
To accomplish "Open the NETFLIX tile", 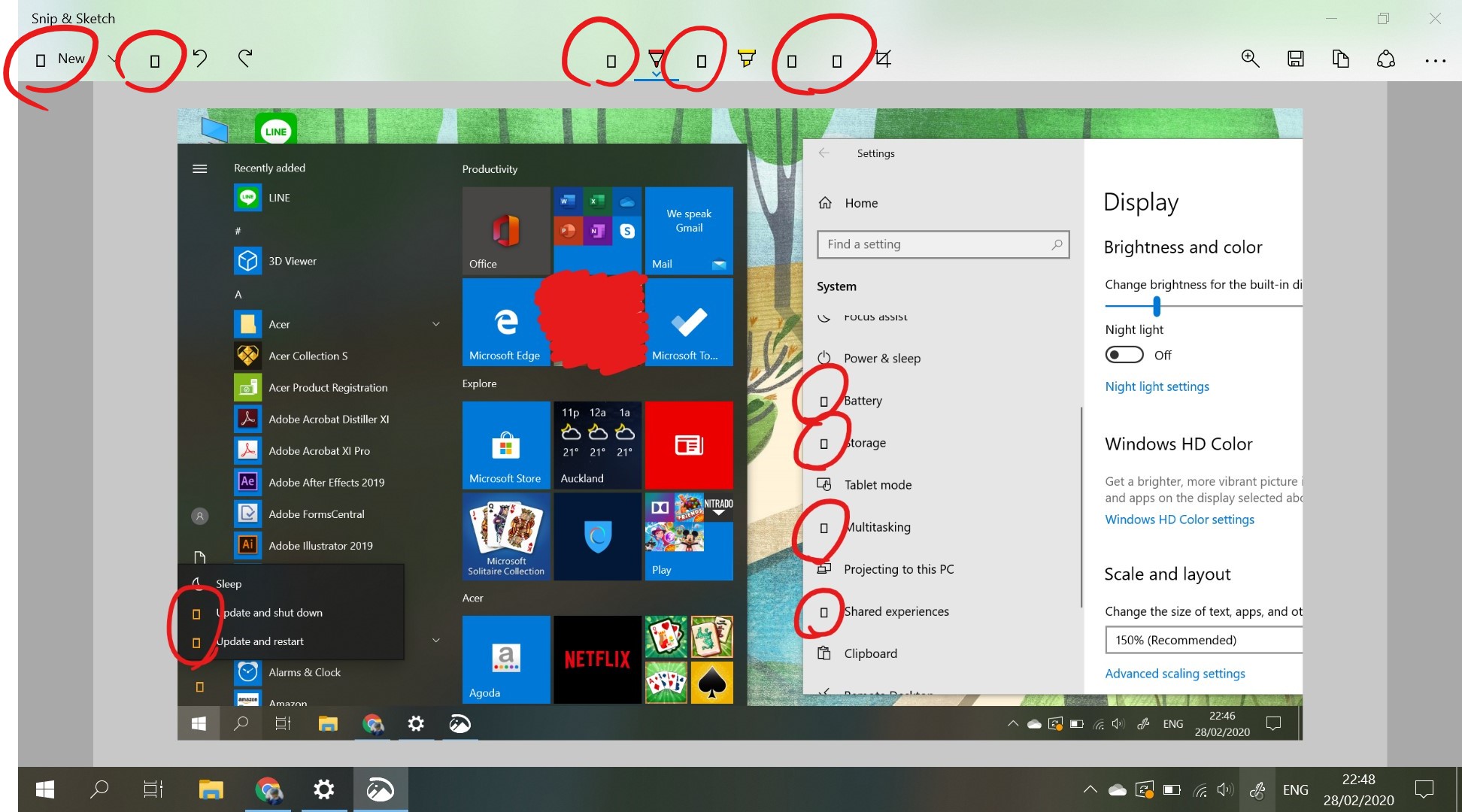I will pos(597,659).
